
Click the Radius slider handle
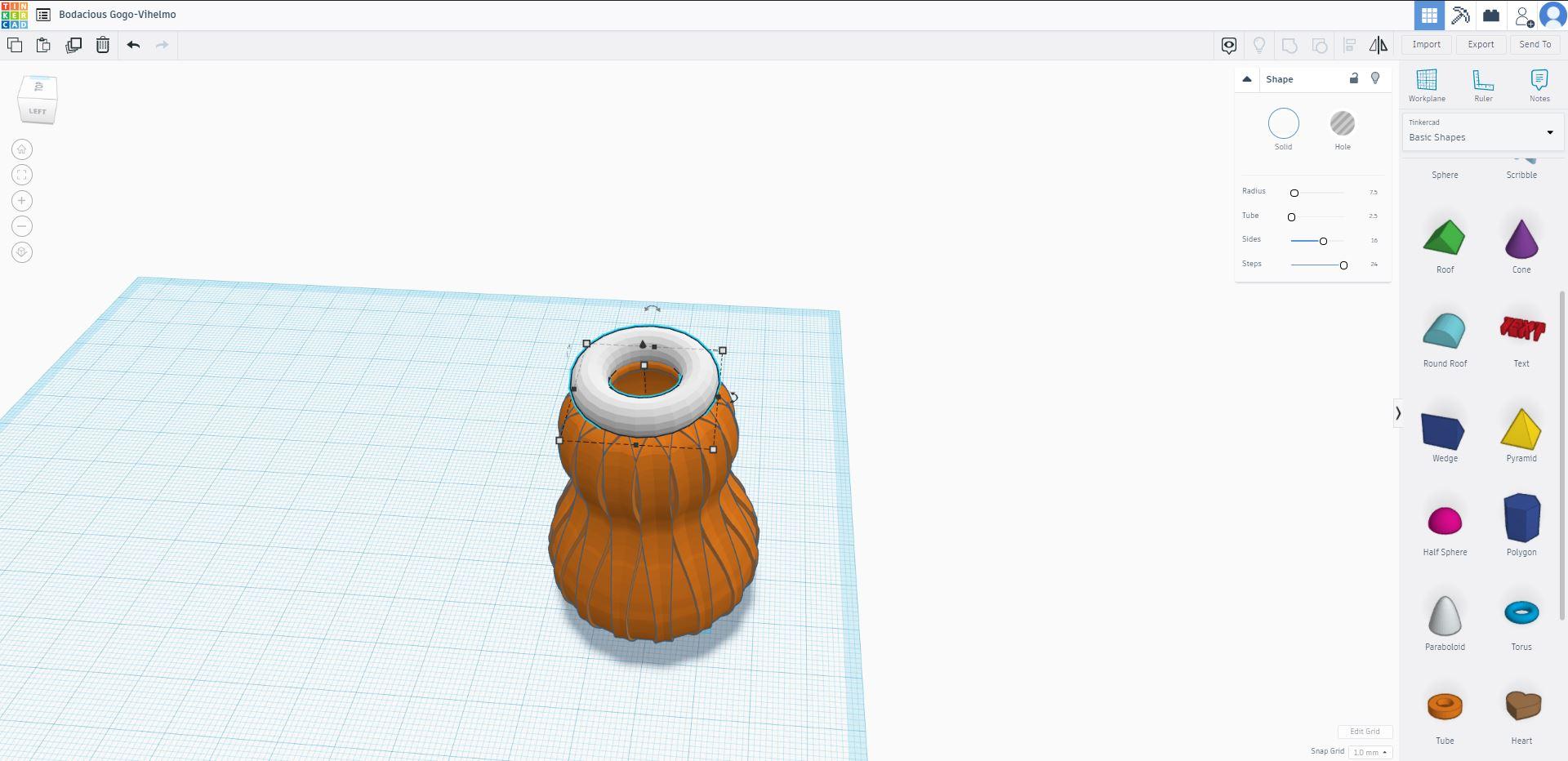(x=1294, y=193)
